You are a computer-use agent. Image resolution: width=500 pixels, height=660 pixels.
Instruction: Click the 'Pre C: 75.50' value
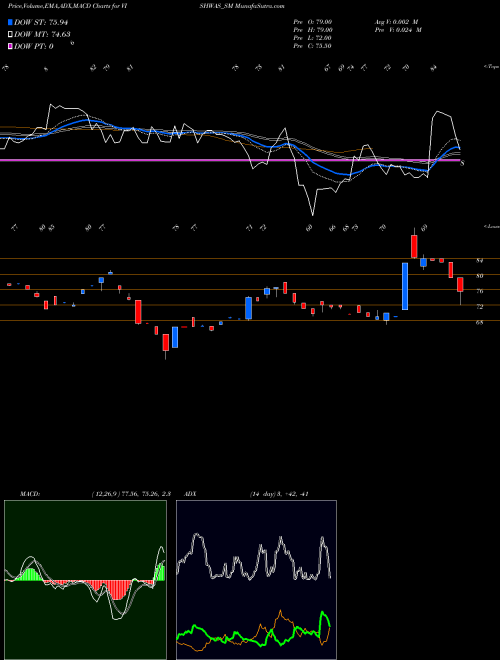[x=313, y=46]
